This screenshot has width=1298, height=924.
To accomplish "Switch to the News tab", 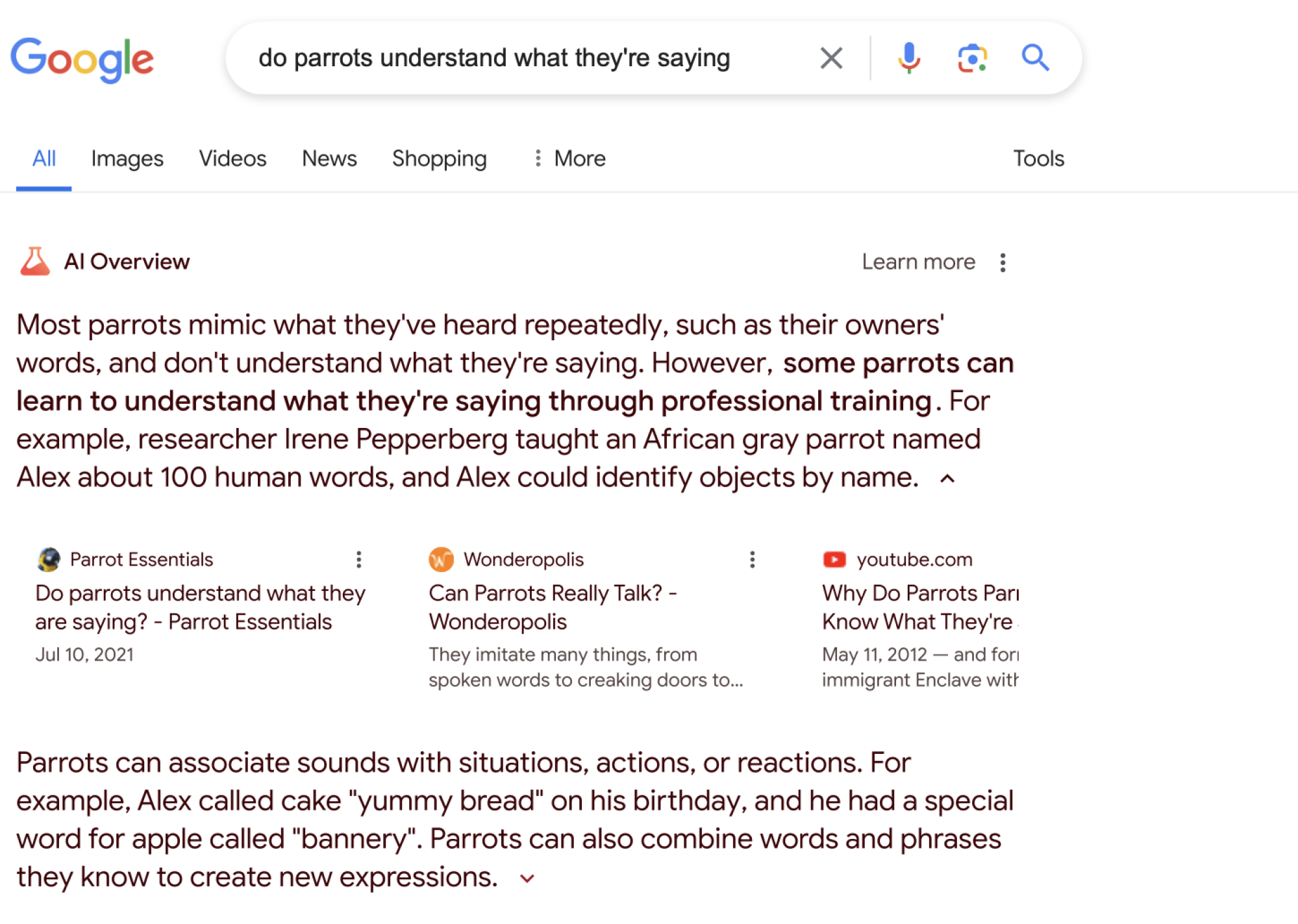I will [329, 158].
